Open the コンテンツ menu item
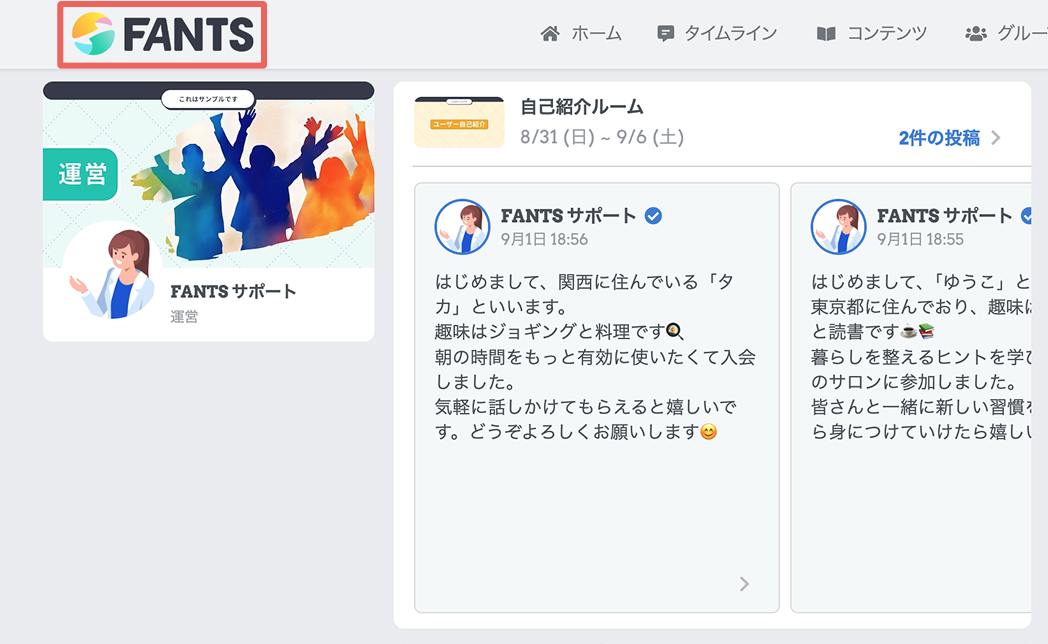Viewport: 1048px width, 644px height. coord(887,33)
